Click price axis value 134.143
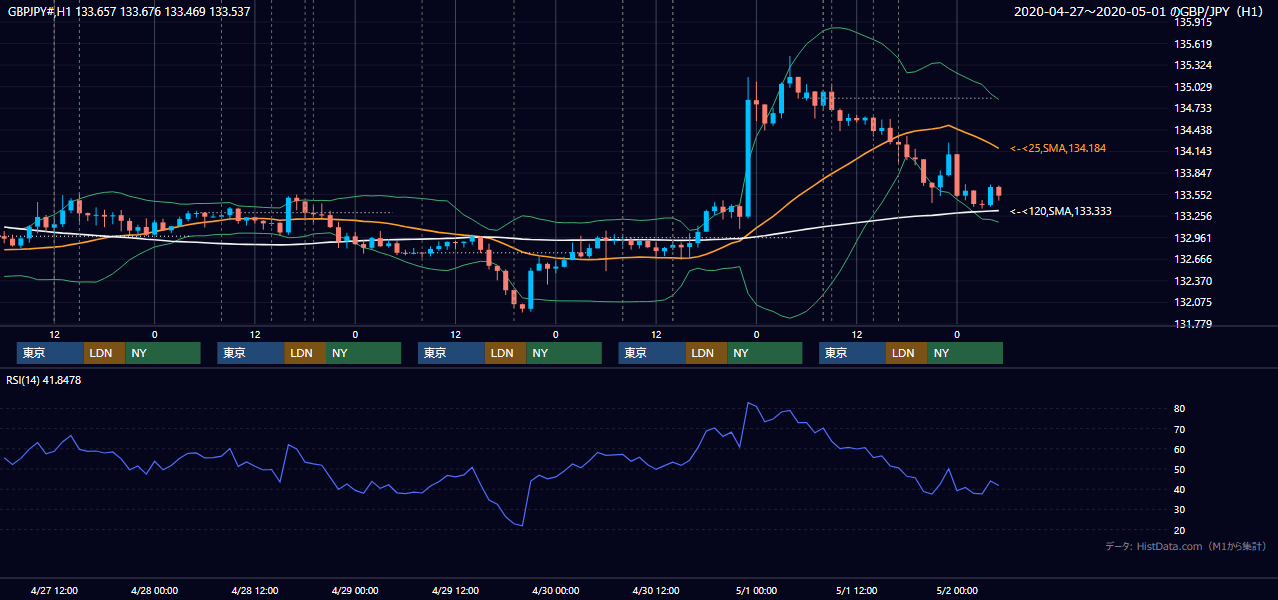Screen dimensions: 1278x600 [1193, 152]
